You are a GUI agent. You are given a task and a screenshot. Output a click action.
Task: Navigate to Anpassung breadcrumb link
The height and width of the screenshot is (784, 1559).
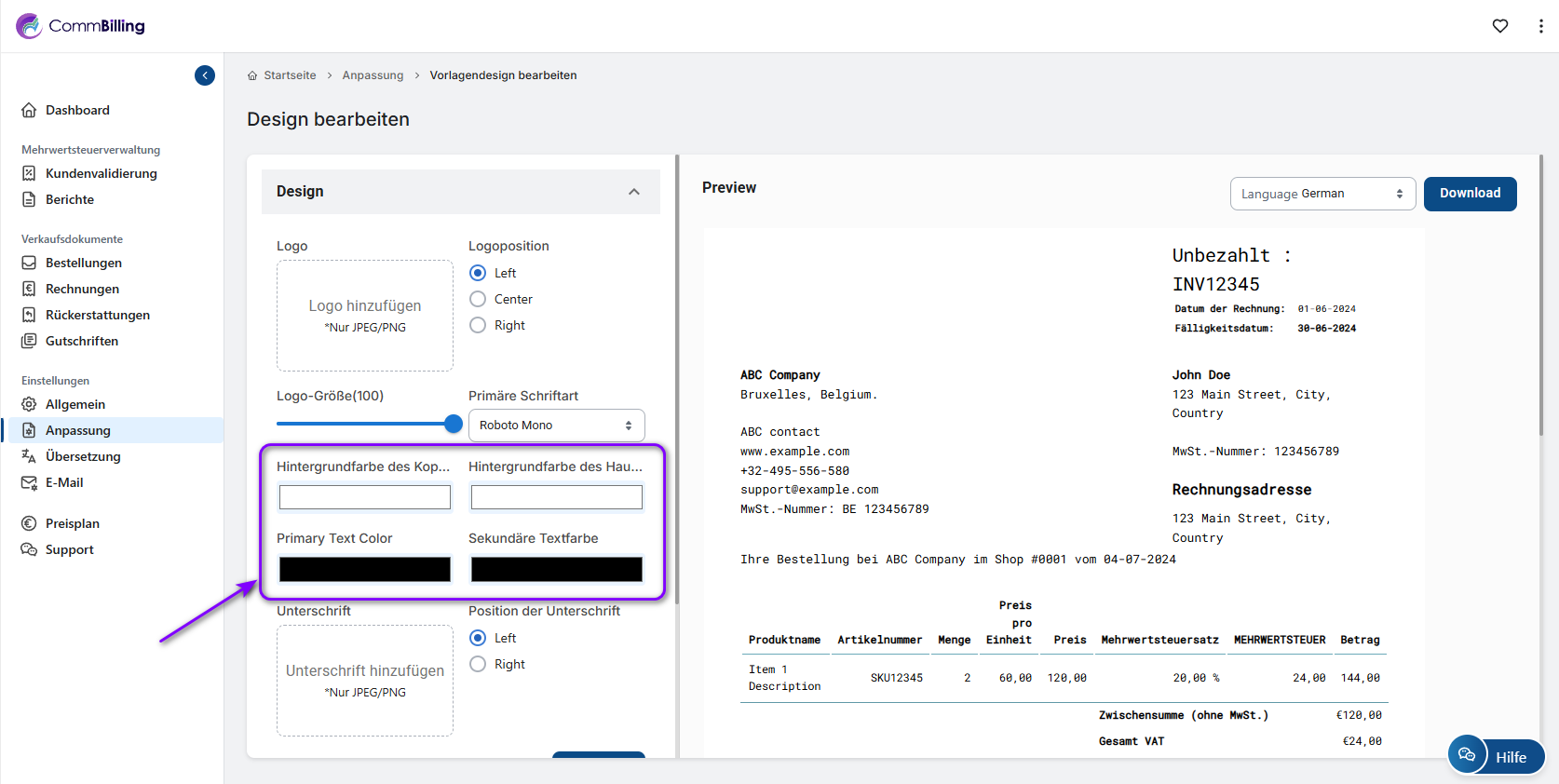373,75
